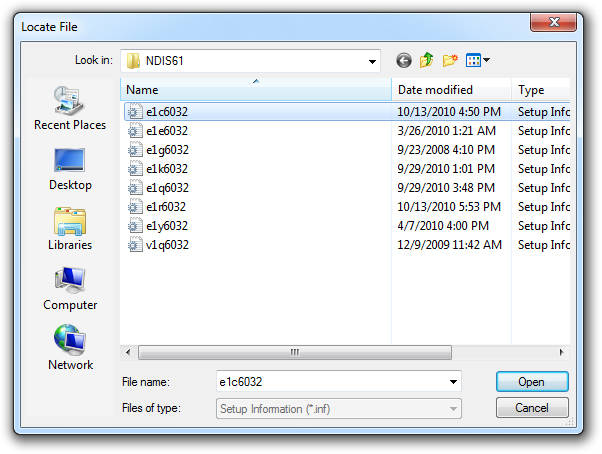Click date 9/29/2010 1:01 PM
The width and height of the screenshot is (602, 454).
[446, 169]
